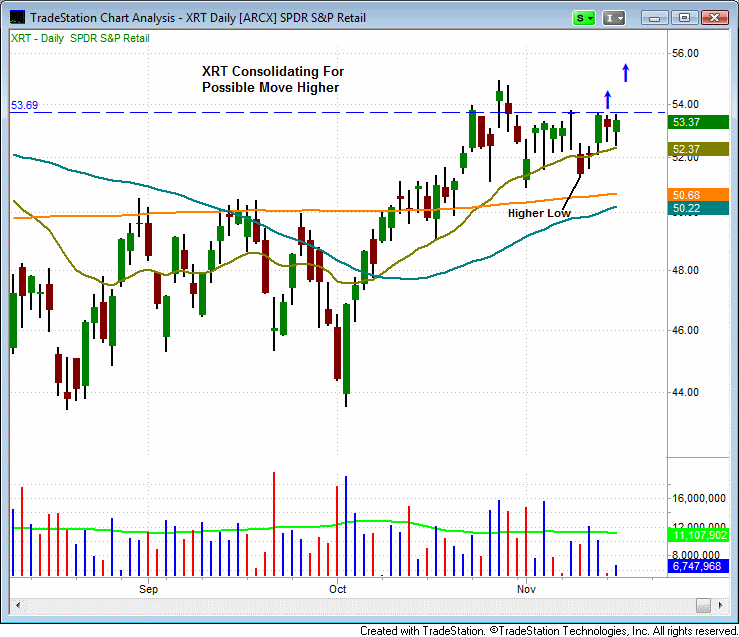Image resolution: width=739 pixels, height=637 pixels.
Task: Click the 6,747,968 volume value marker
Action: click(x=698, y=566)
